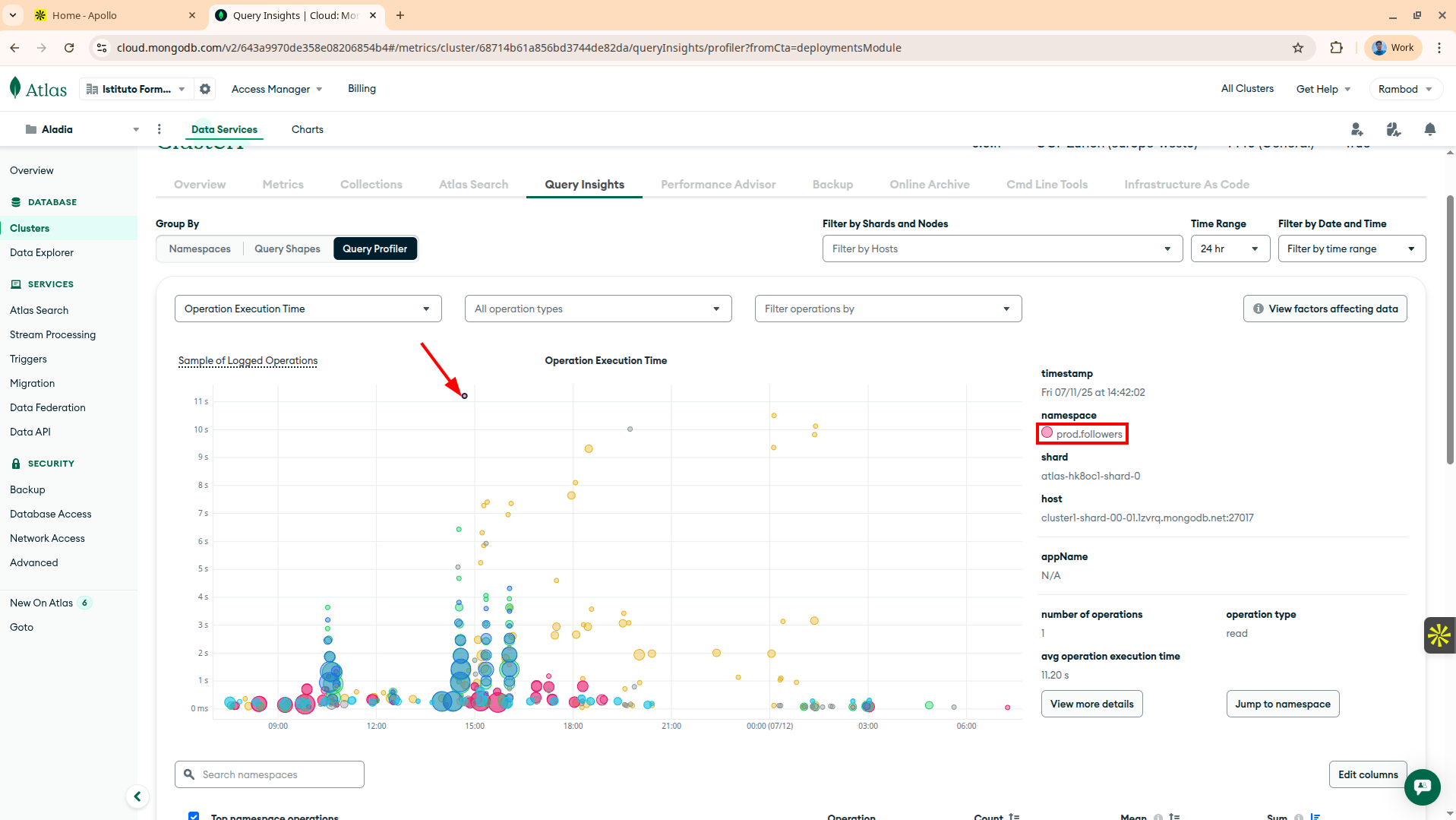Open Data Explorer in the sidebar
Viewport: 1456px width, 820px height.
click(42, 253)
